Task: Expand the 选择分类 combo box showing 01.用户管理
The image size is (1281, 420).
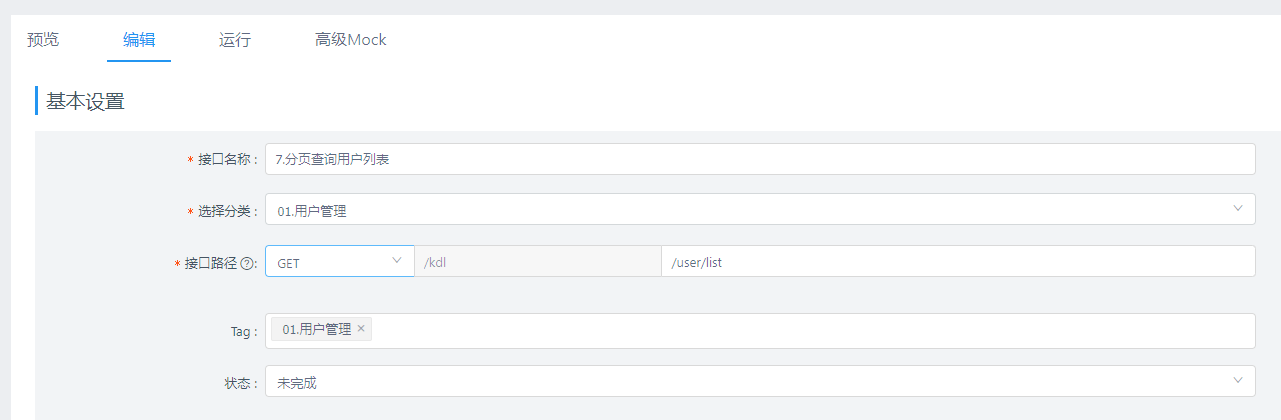Action: pos(750,210)
